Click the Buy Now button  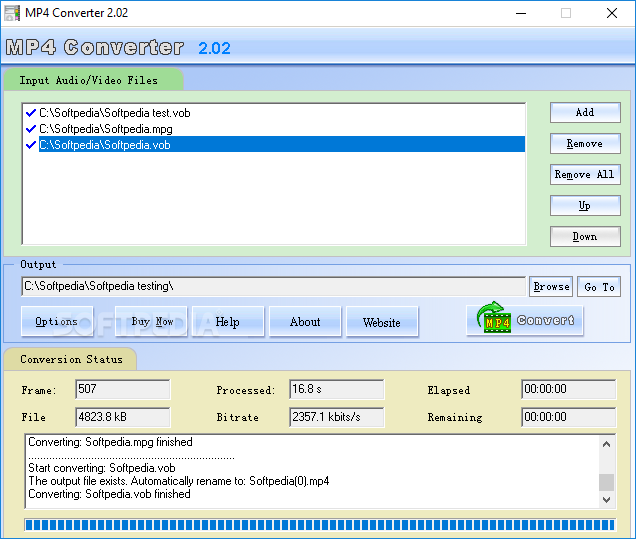click(x=152, y=321)
